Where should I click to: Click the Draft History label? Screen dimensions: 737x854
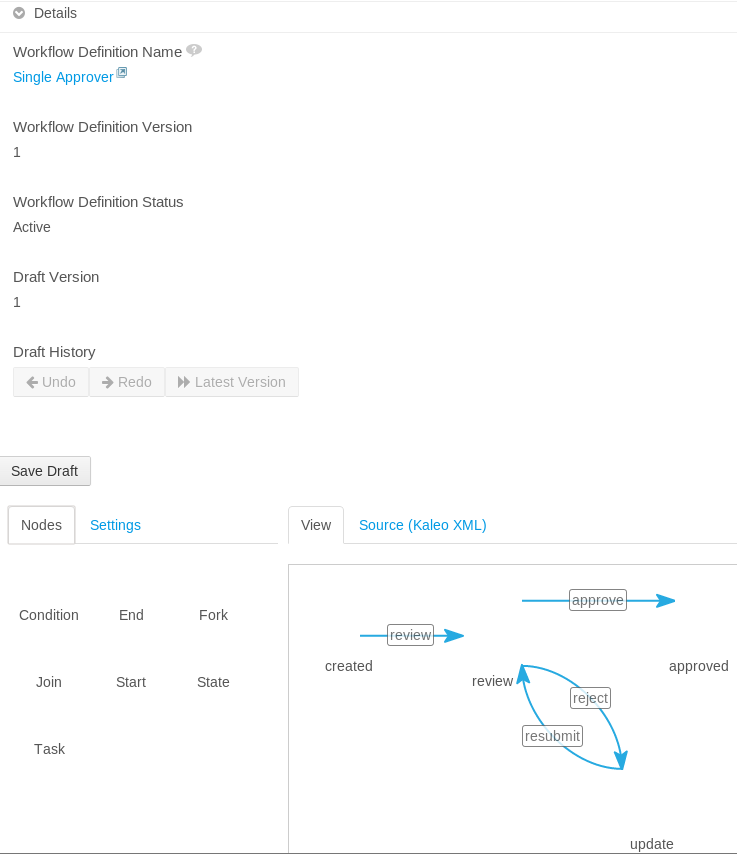pyautogui.click(x=54, y=352)
